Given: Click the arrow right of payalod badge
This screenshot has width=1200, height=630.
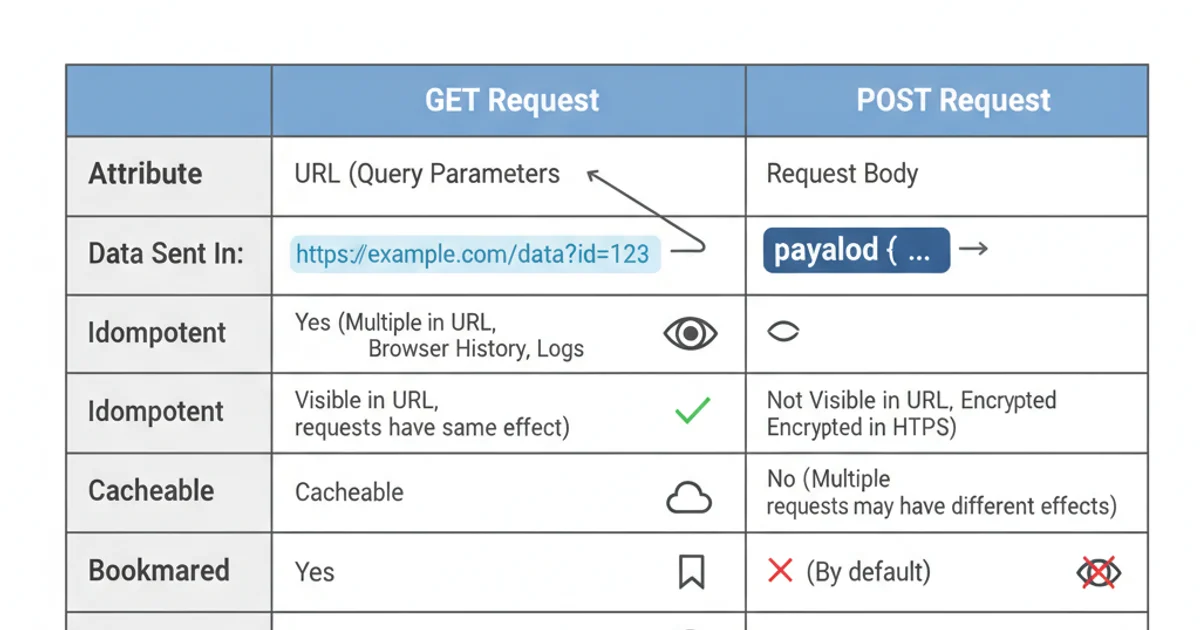Looking at the screenshot, I should (x=973, y=249).
